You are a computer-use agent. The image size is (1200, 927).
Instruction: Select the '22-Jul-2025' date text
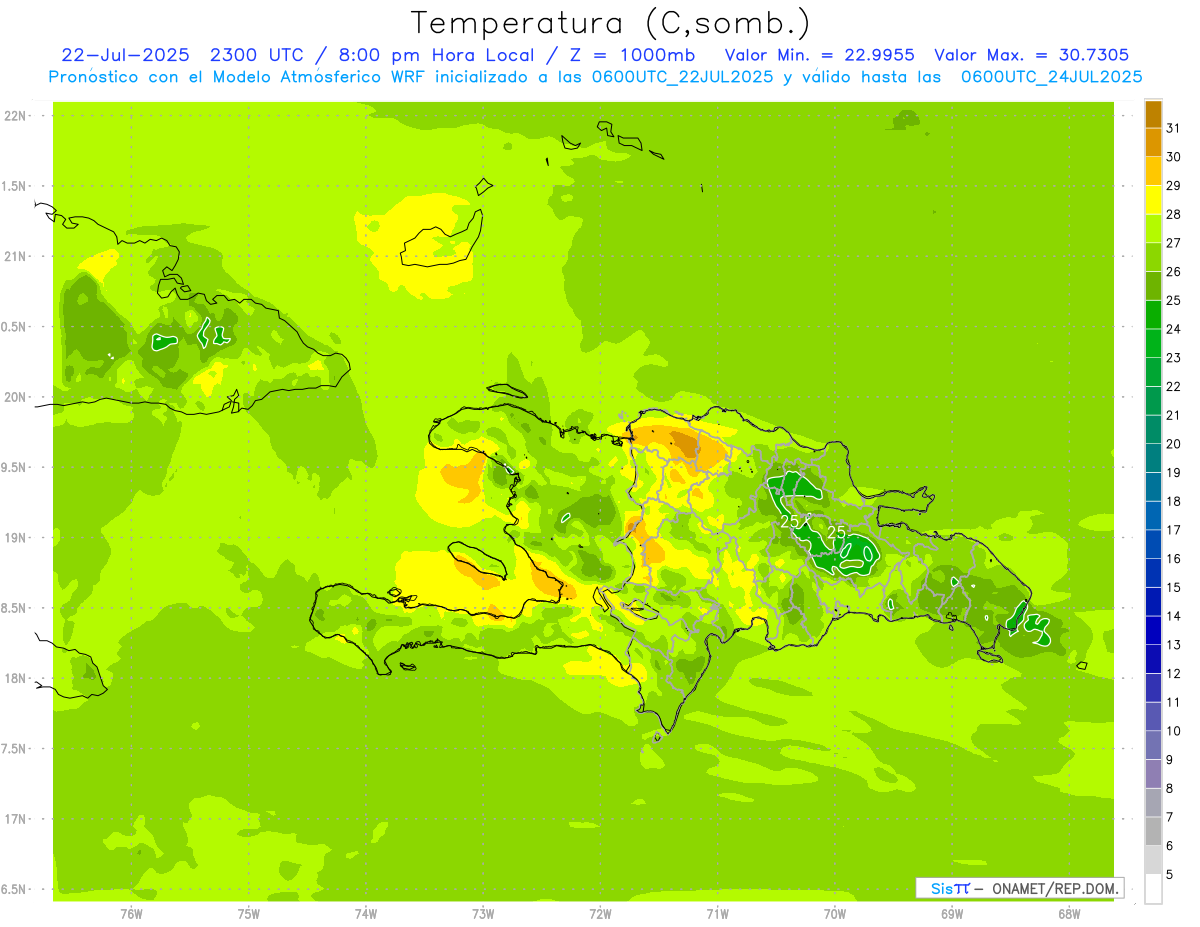point(125,55)
